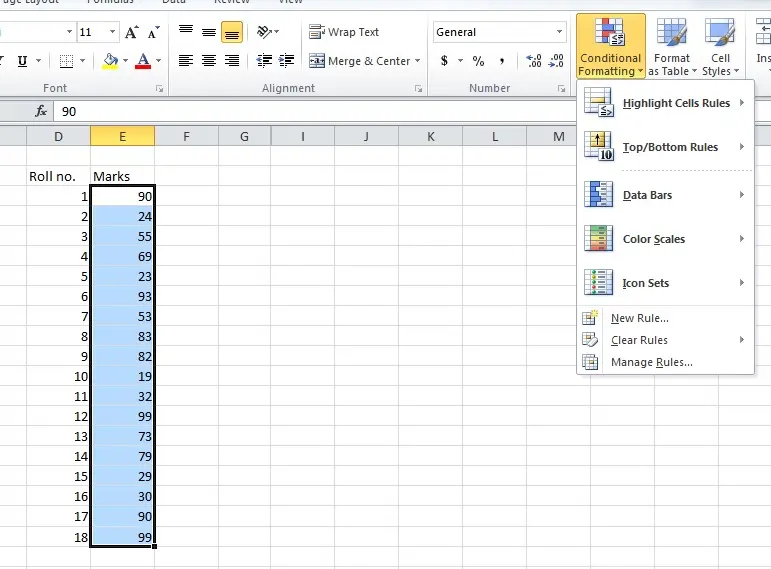Open the Font Color dropdown arrow
Image resolution: width=771 pixels, height=569 pixels.
click(158, 61)
